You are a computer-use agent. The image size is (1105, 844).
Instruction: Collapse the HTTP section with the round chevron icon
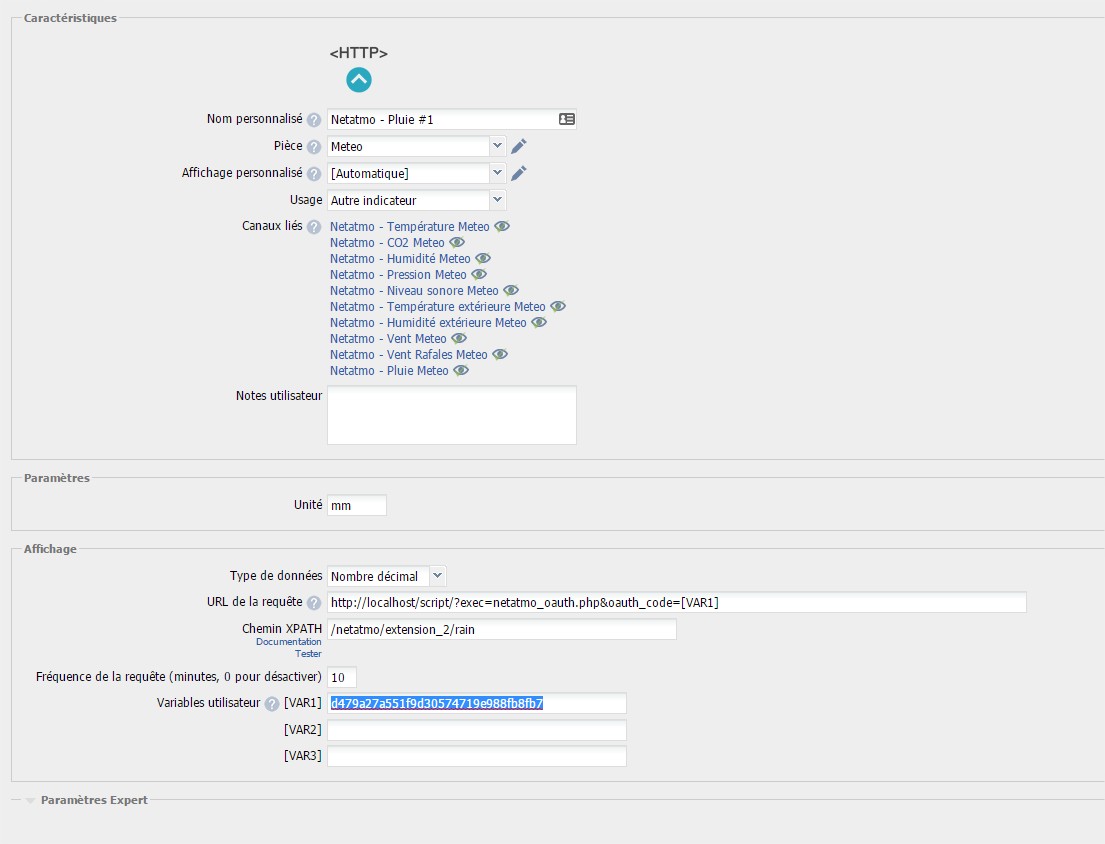pos(358,80)
